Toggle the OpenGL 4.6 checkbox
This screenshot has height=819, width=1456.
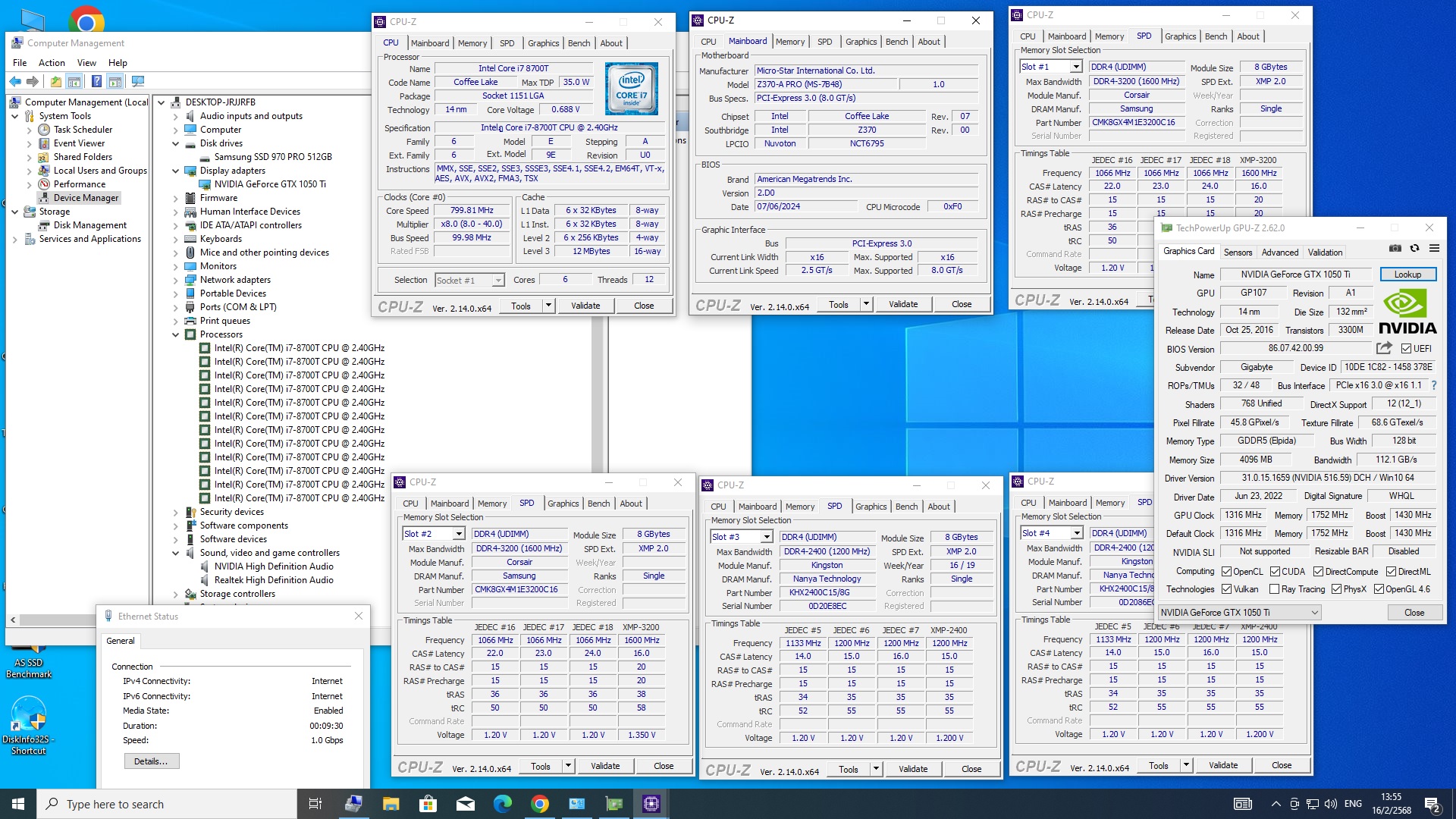(1379, 589)
